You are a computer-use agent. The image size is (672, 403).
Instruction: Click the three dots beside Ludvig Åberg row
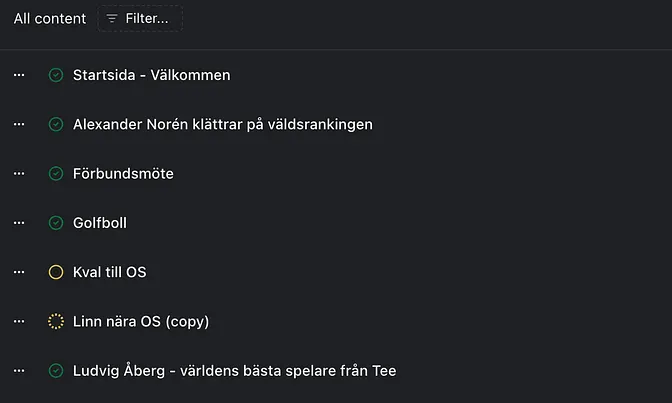click(18, 370)
